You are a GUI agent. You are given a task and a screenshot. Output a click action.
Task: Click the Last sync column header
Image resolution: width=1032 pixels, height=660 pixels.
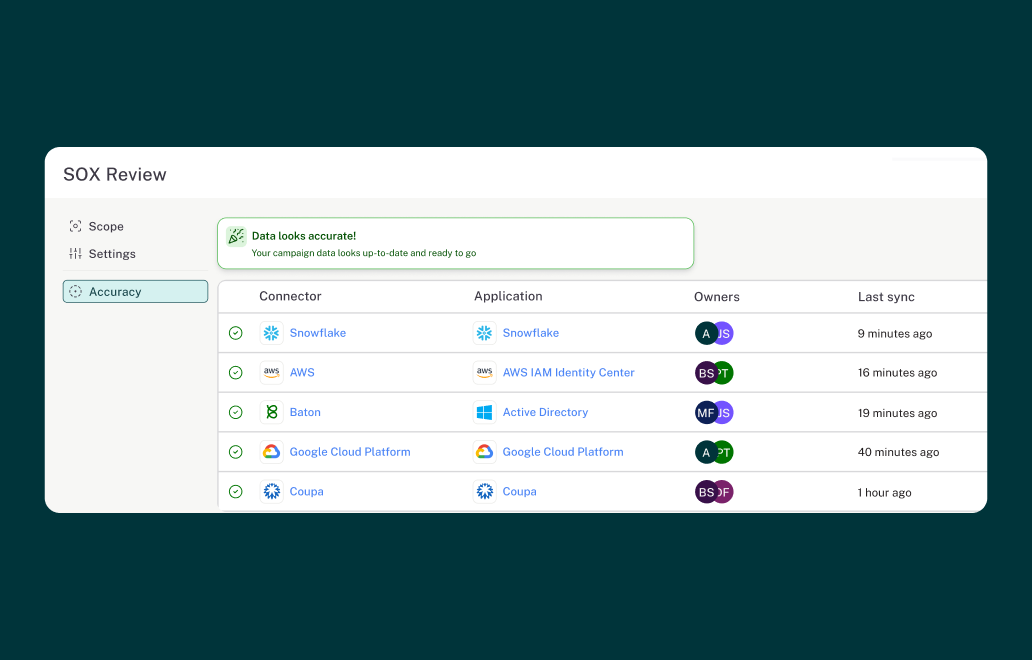pyautogui.click(x=886, y=297)
